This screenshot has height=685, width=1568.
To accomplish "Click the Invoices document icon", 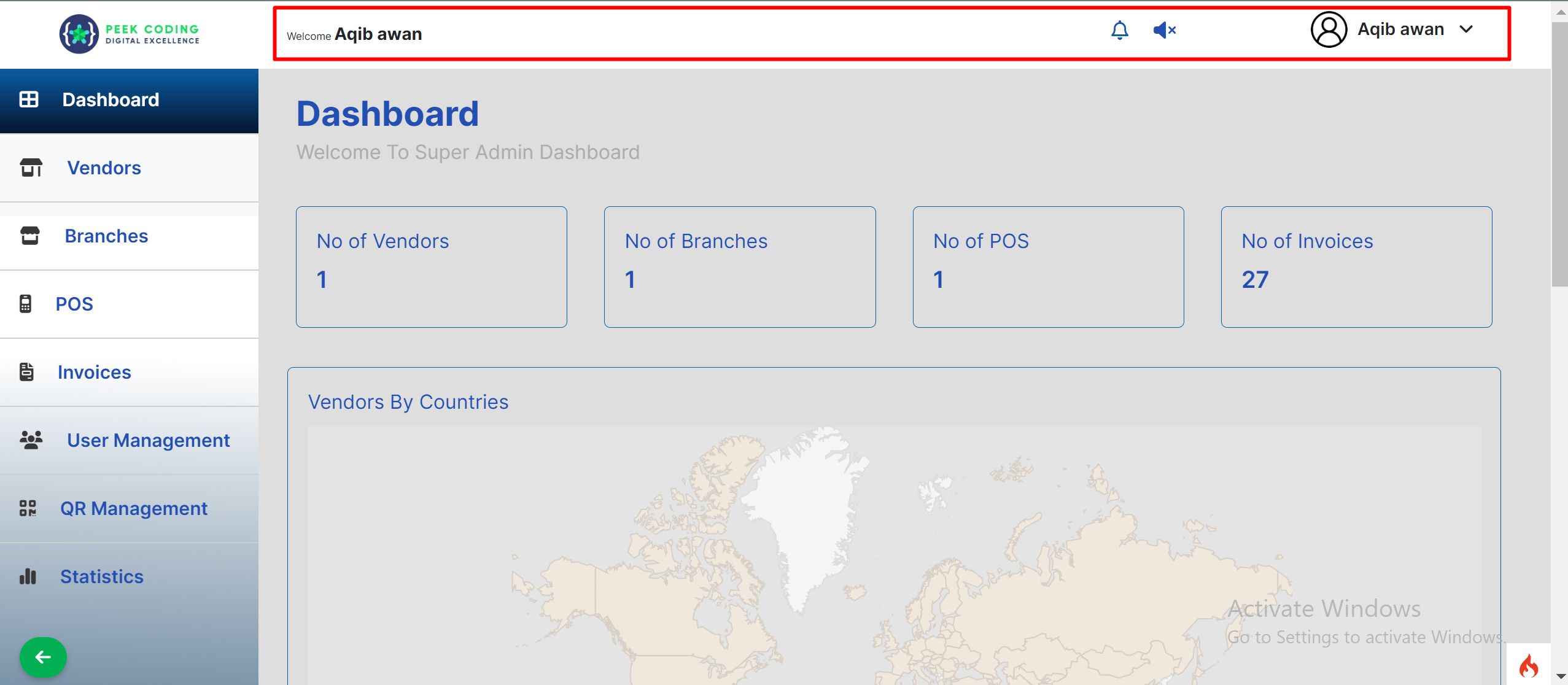I will pos(26,372).
